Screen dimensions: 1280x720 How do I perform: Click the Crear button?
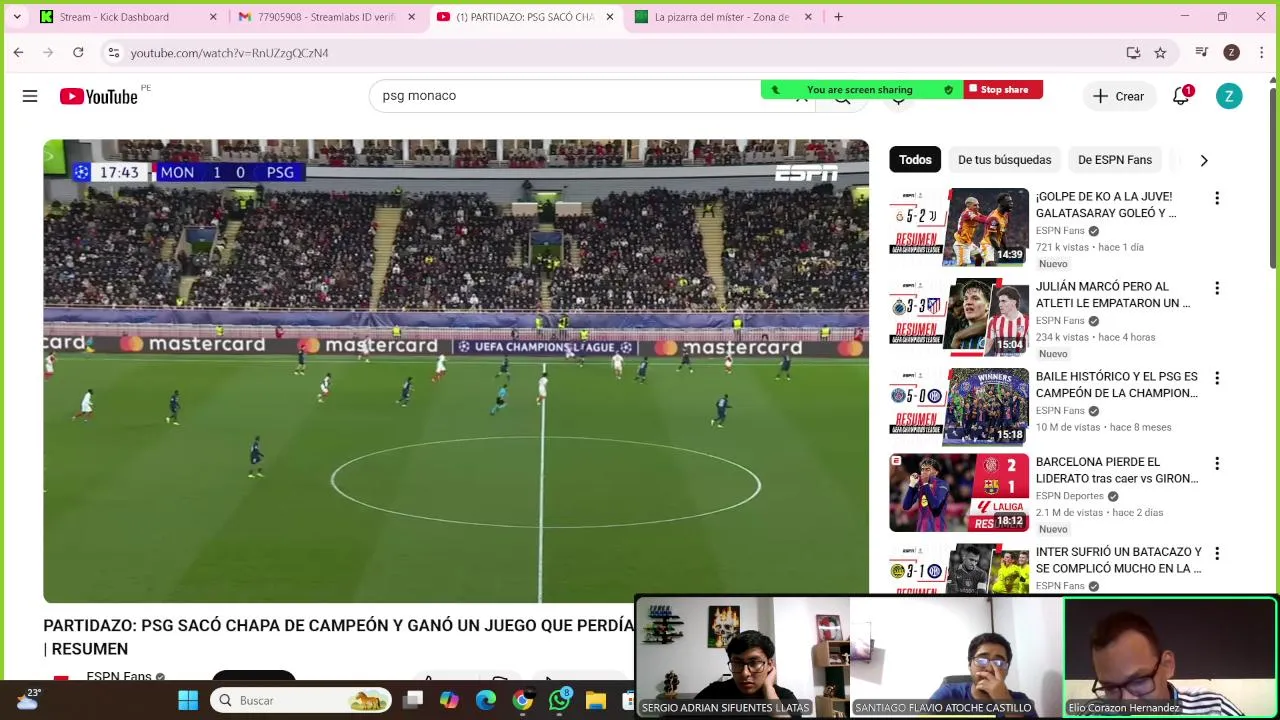1118,96
